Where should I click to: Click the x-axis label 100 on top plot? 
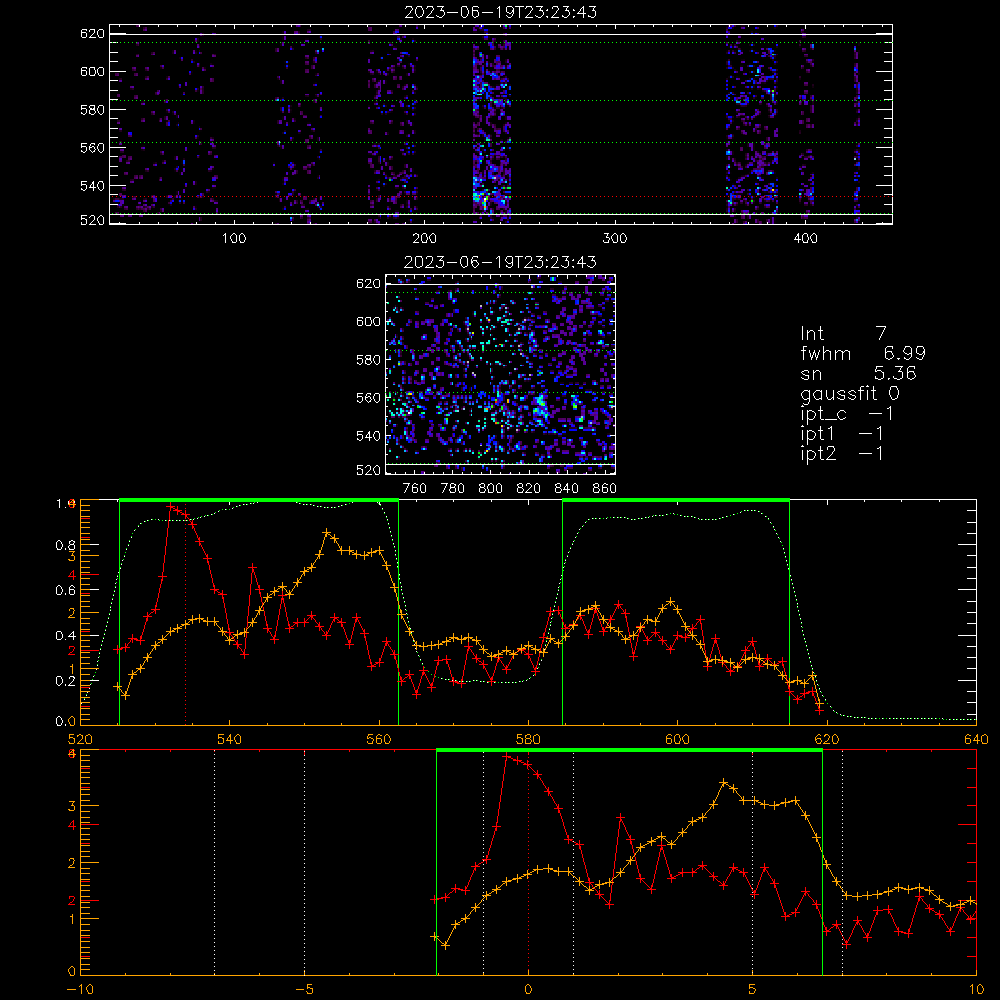tap(234, 239)
